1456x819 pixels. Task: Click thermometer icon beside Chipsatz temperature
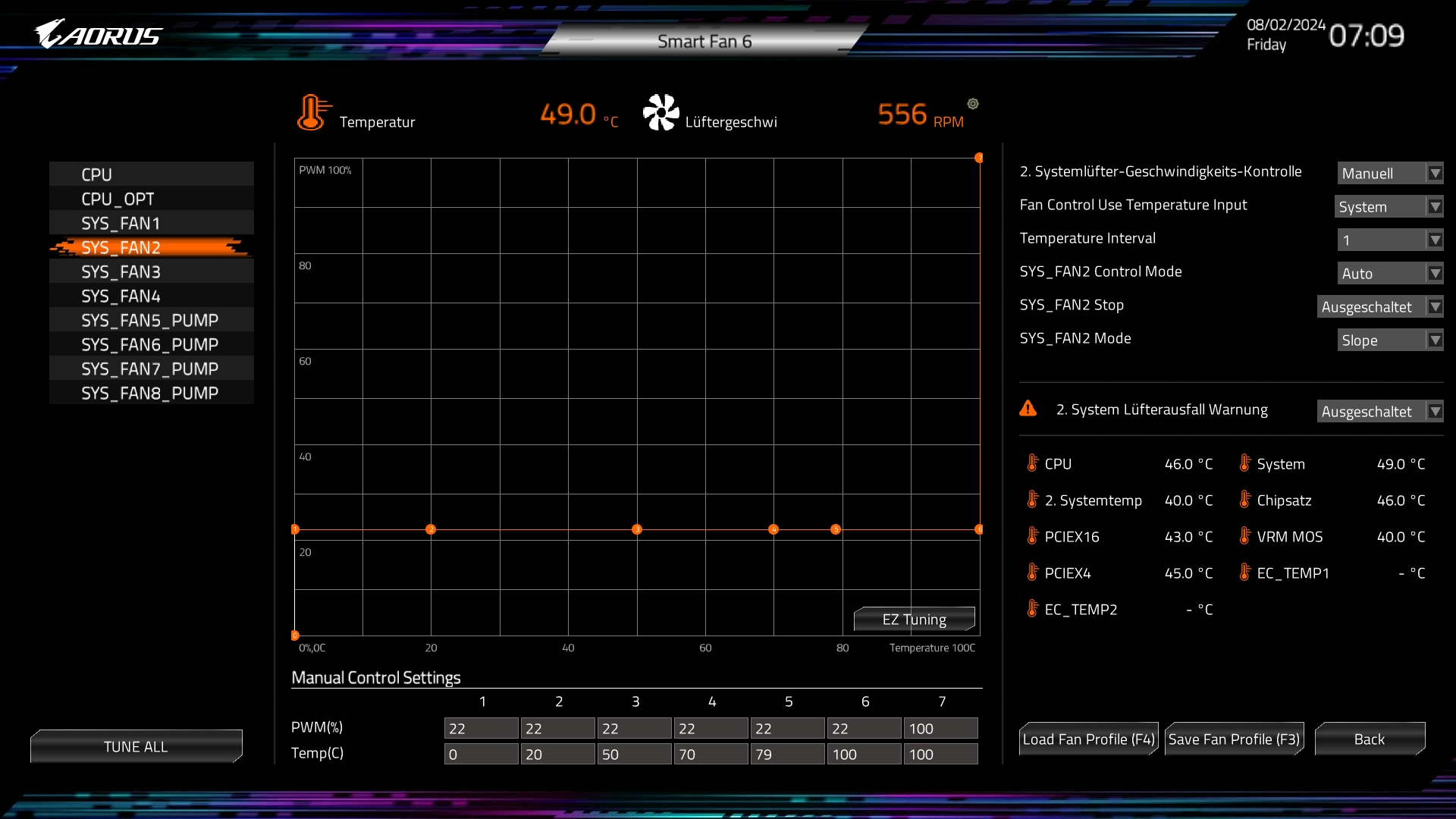1244,500
